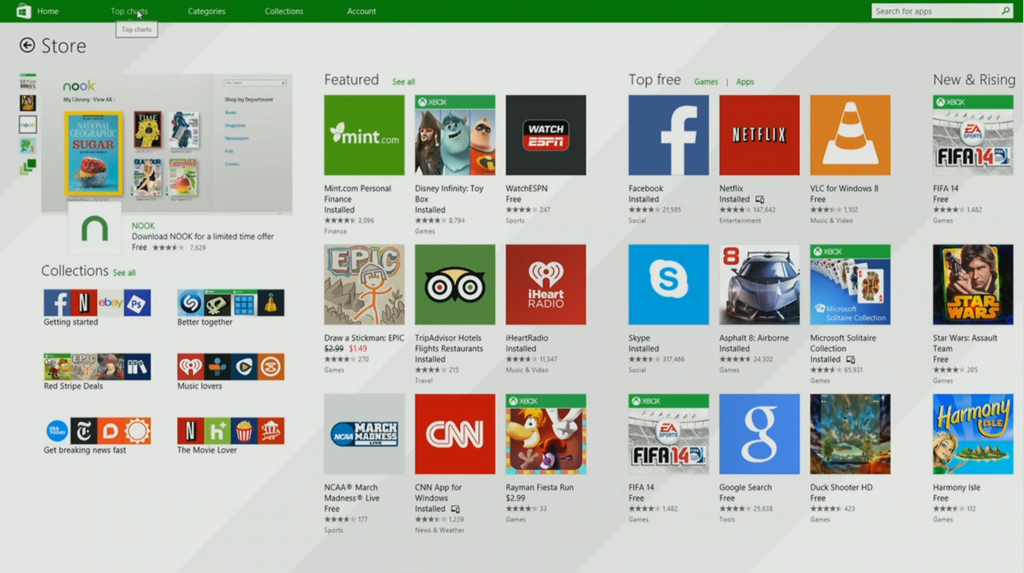Open NCAA March Madness Live tile
The image size is (1024, 573).
coord(364,434)
